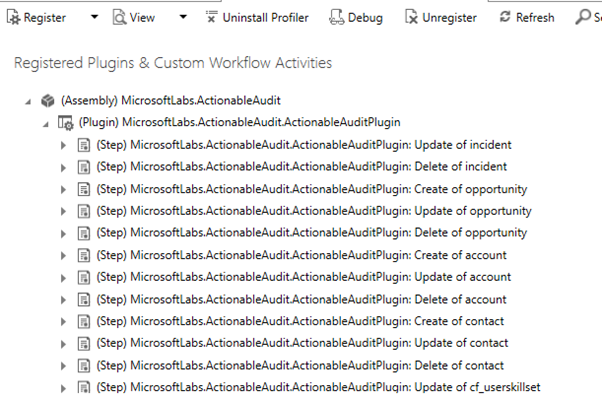Click the Register button label
The width and height of the screenshot is (602, 398).
pyautogui.click(x=45, y=18)
